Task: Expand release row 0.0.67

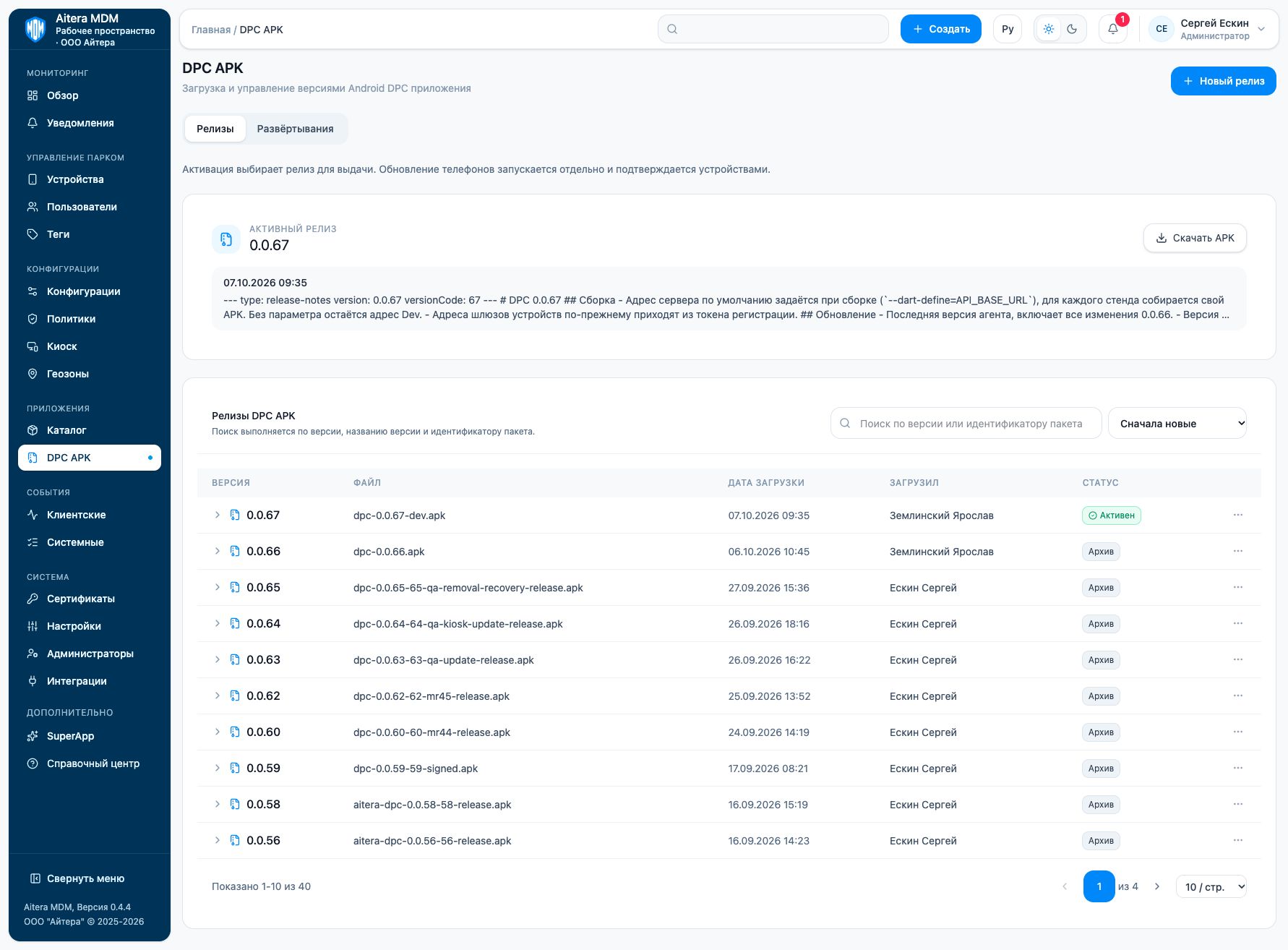Action: click(217, 515)
